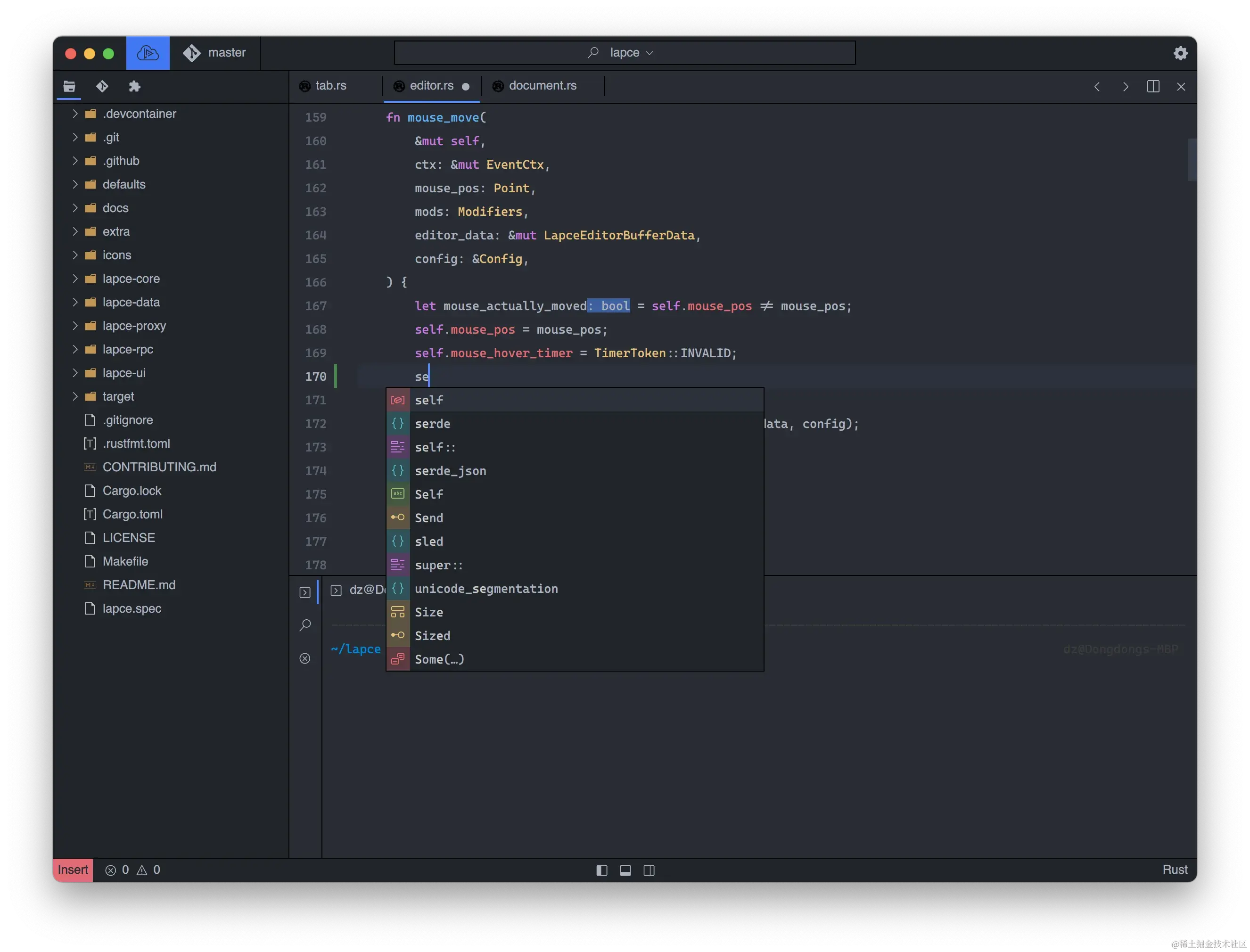This screenshot has width=1250, height=952.
Task: Click the terminal panel icon
Action: 305,592
